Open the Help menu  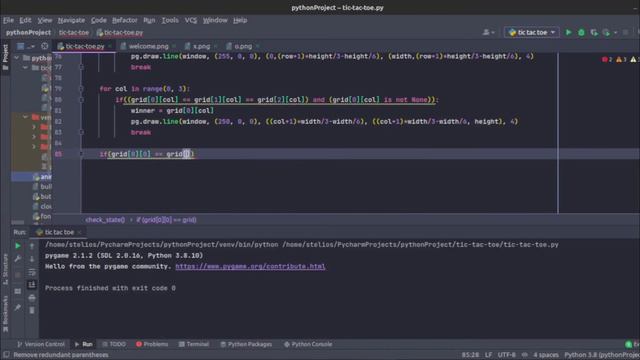click(x=240, y=20)
